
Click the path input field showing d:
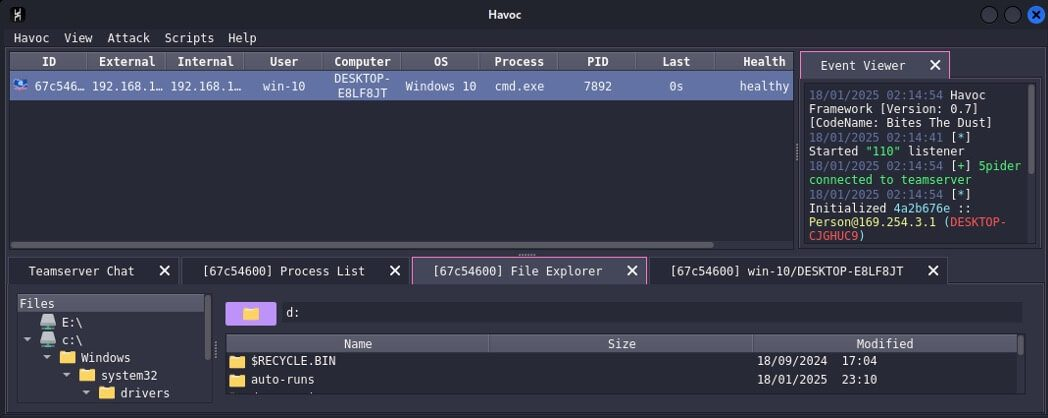[x=652, y=313]
